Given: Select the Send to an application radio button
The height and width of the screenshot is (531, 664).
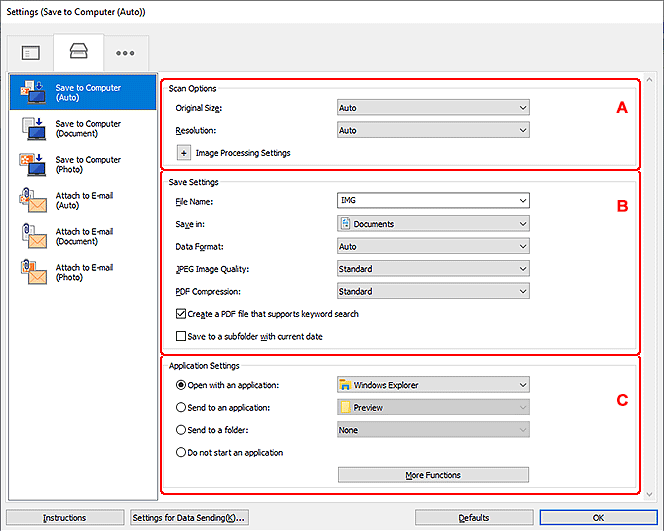Looking at the screenshot, I should pyautogui.click(x=181, y=407).
